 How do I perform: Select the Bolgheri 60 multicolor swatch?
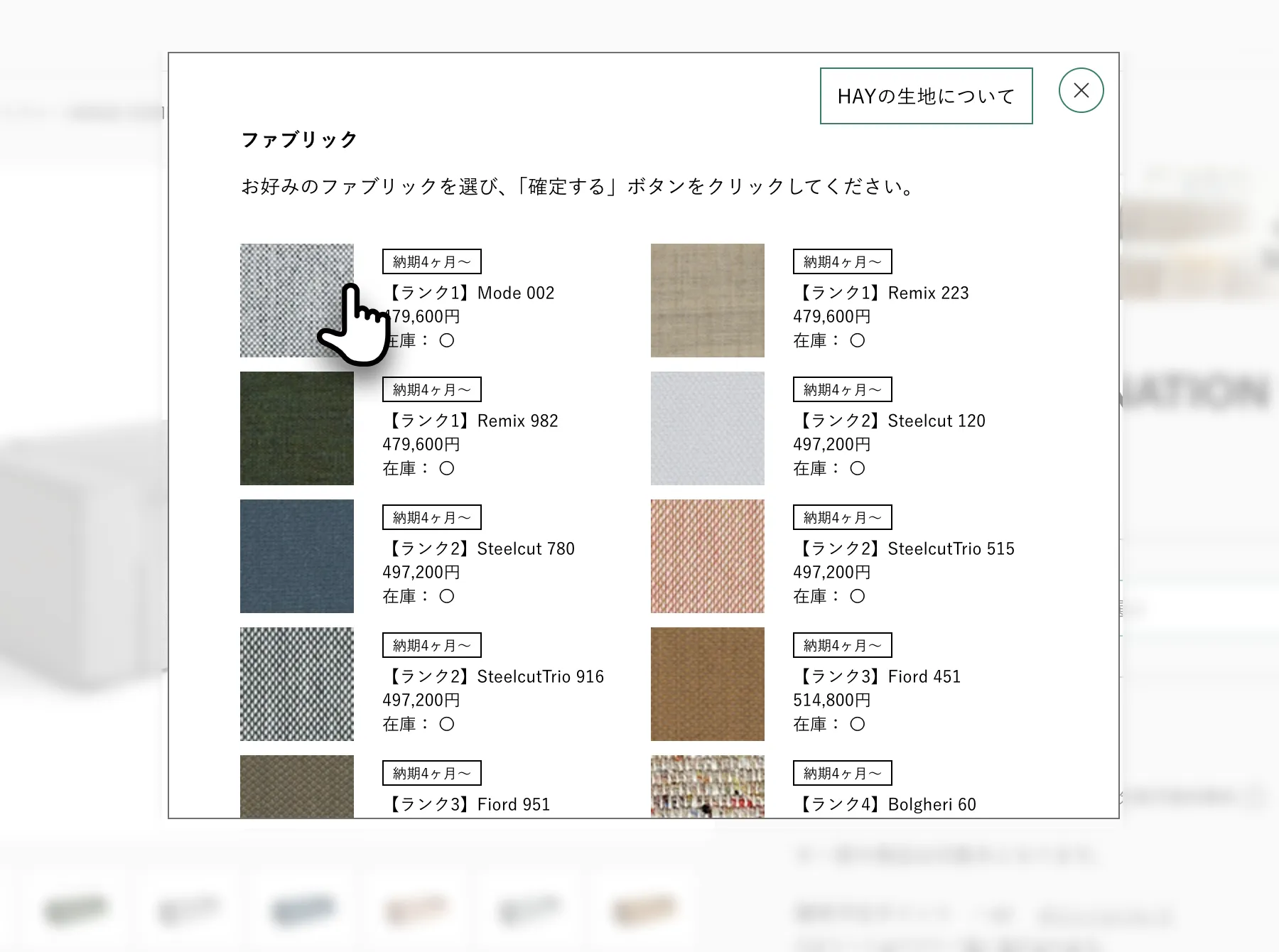tap(707, 786)
